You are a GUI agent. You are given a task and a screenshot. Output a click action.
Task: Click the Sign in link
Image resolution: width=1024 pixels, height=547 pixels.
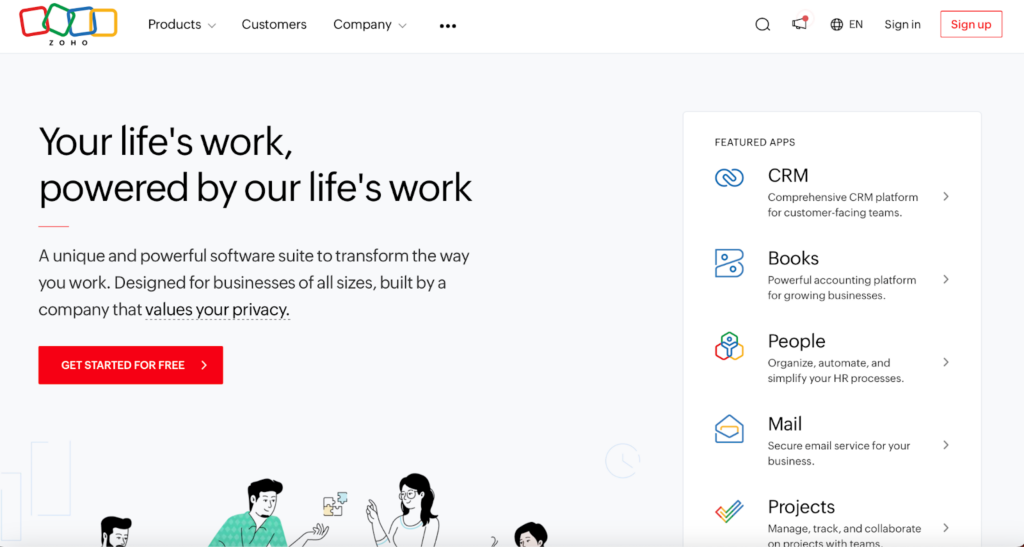point(902,25)
